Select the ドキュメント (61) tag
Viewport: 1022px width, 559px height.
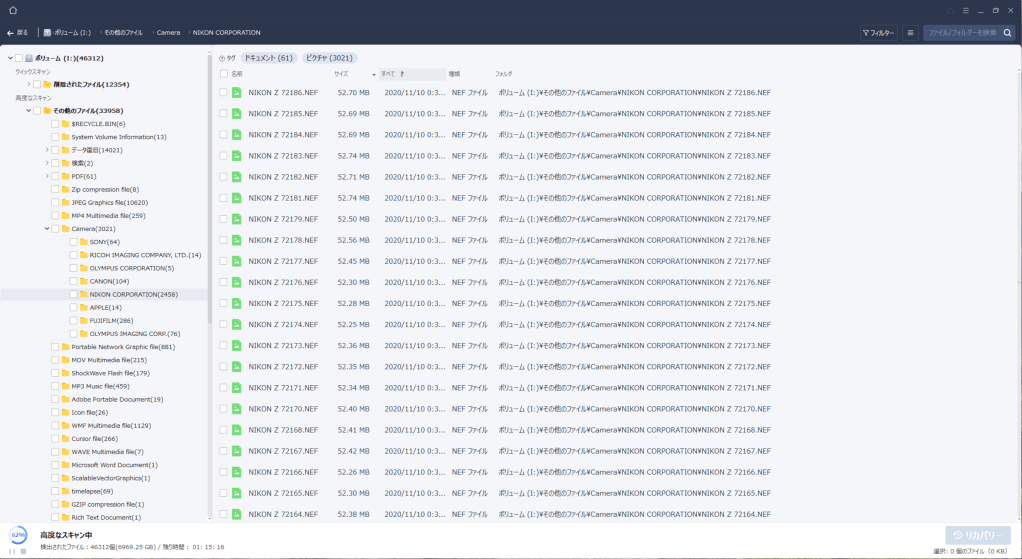268,58
